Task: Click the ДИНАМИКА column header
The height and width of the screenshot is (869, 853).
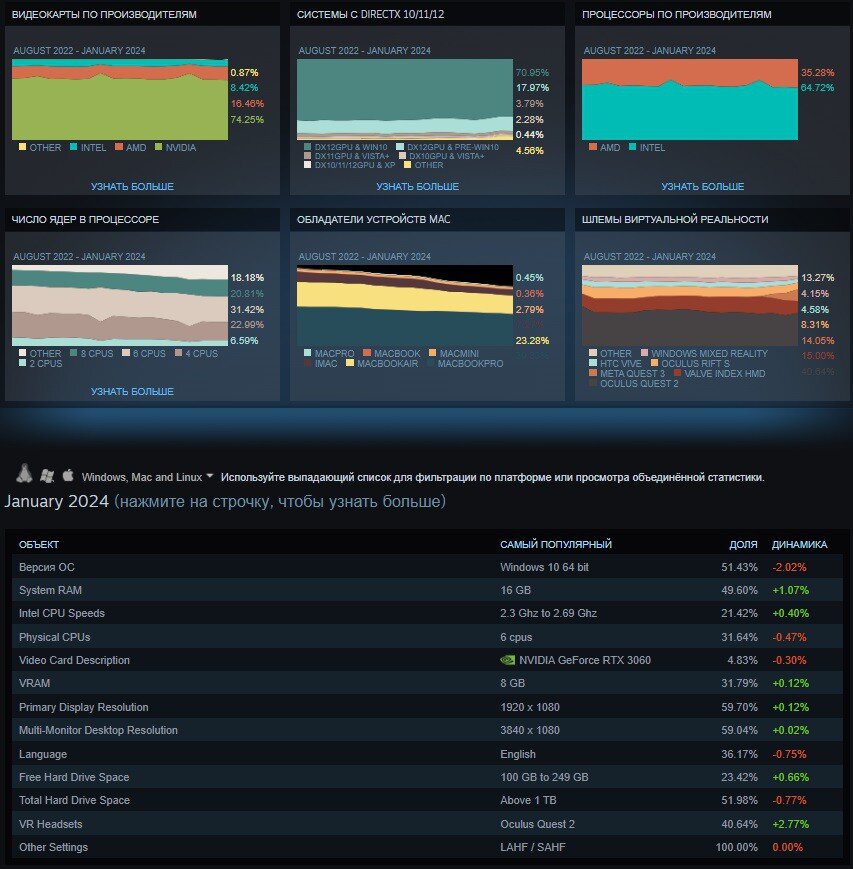Action: tap(799, 544)
